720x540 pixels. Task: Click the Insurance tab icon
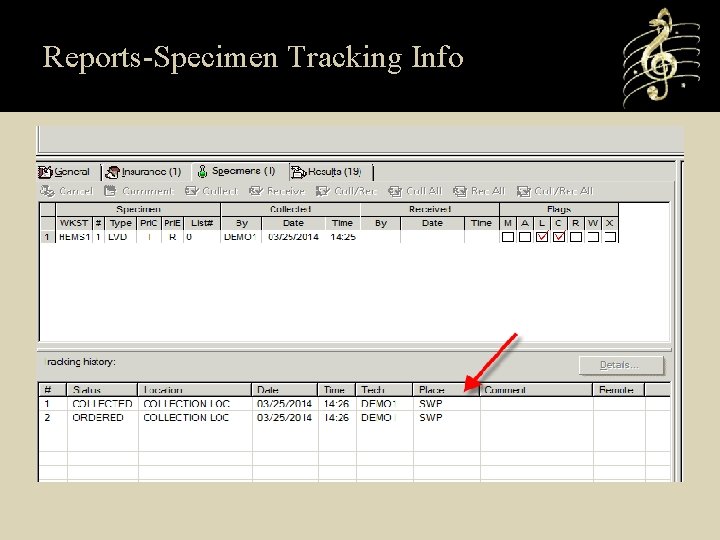[112, 172]
